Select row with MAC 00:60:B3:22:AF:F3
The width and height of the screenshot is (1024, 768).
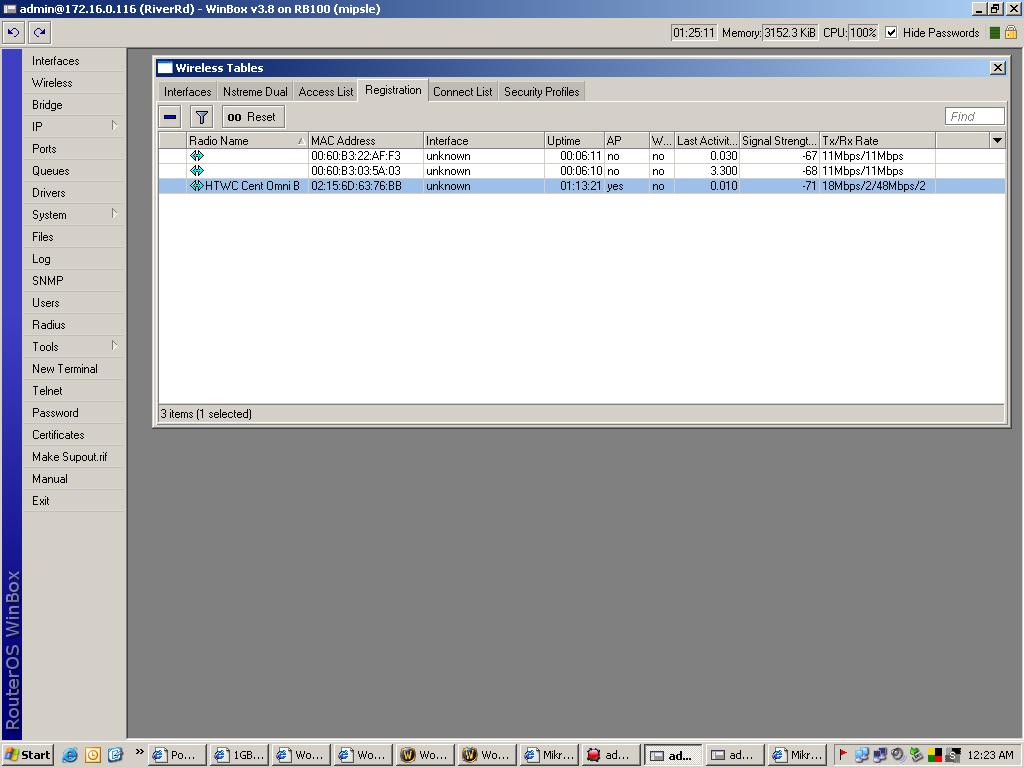click(581, 156)
